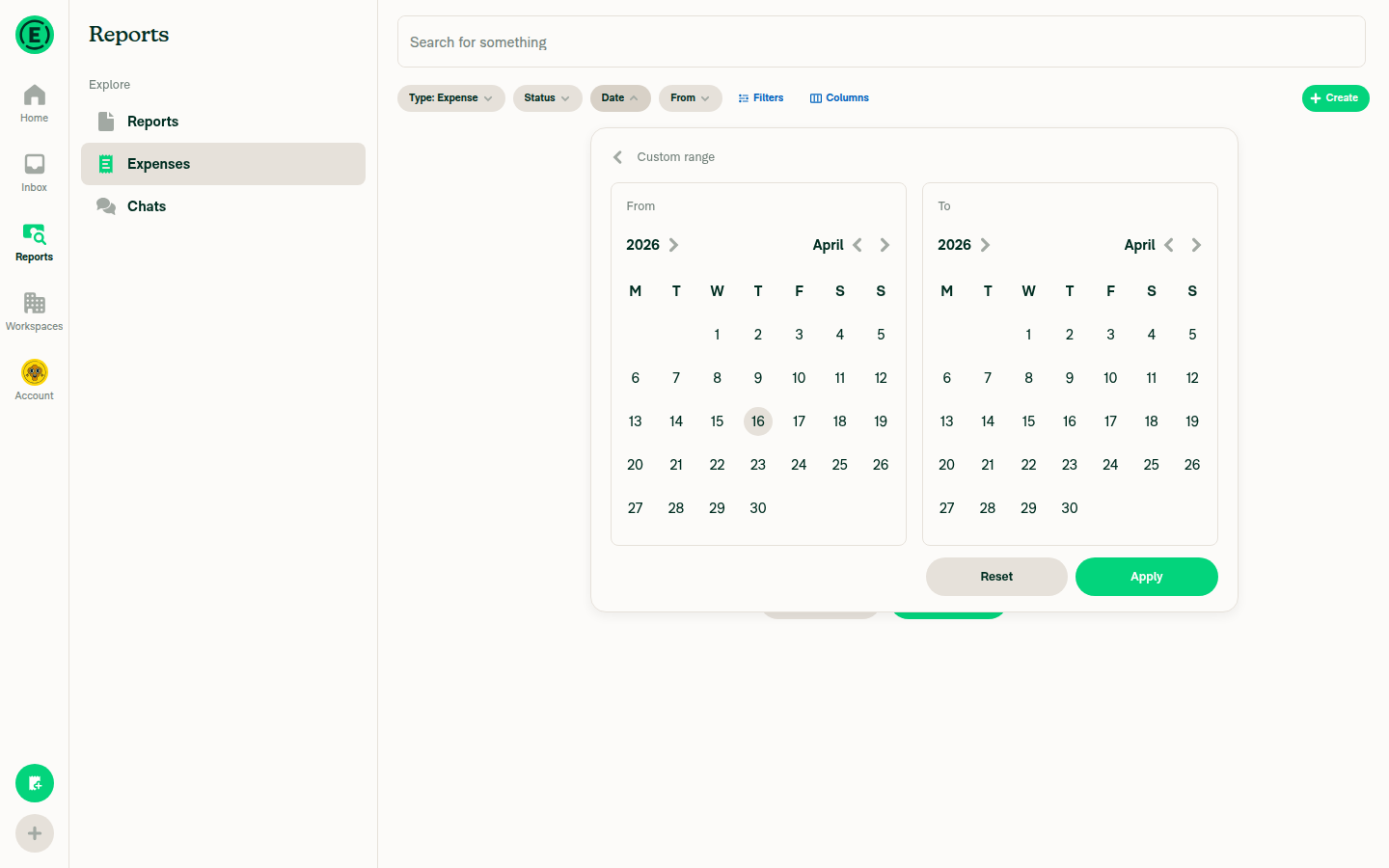Apply the selected date range

click(1146, 576)
